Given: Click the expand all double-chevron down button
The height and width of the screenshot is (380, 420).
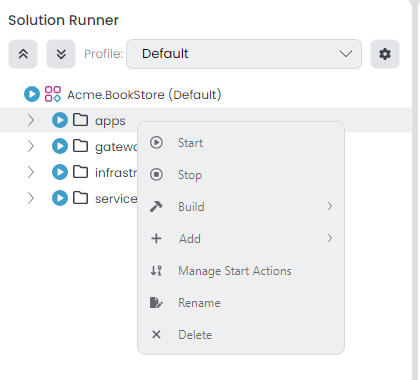Looking at the screenshot, I should tap(61, 54).
